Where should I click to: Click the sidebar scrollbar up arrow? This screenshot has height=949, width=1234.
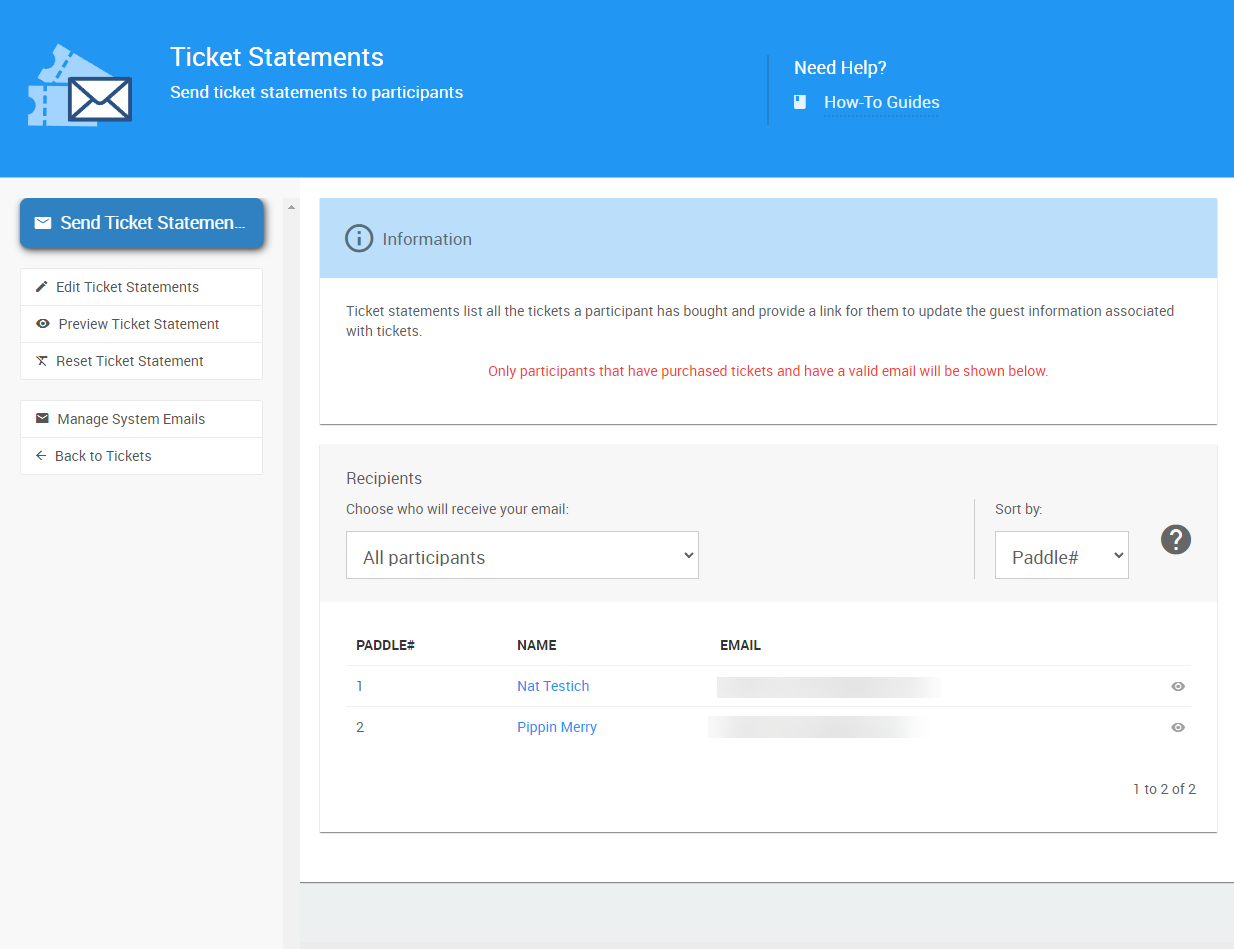pos(291,207)
